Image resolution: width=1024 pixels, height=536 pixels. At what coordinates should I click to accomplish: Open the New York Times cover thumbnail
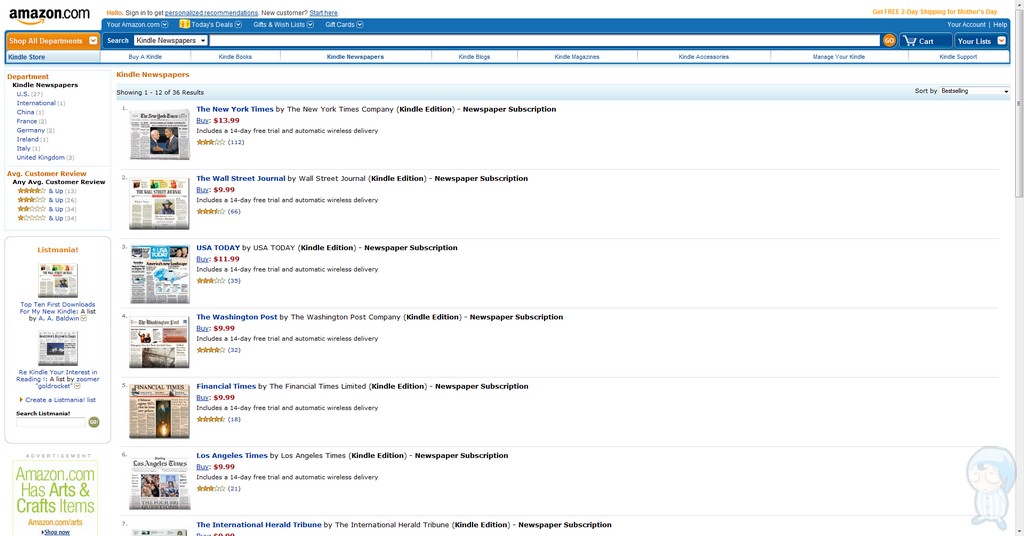click(x=159, y=135)
